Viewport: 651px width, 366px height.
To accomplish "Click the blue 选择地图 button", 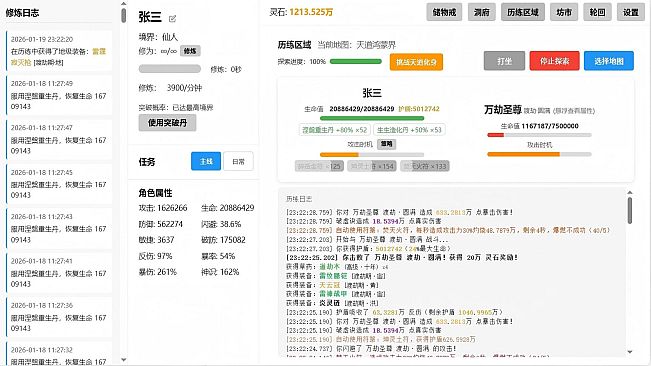I will click(609, 61).
